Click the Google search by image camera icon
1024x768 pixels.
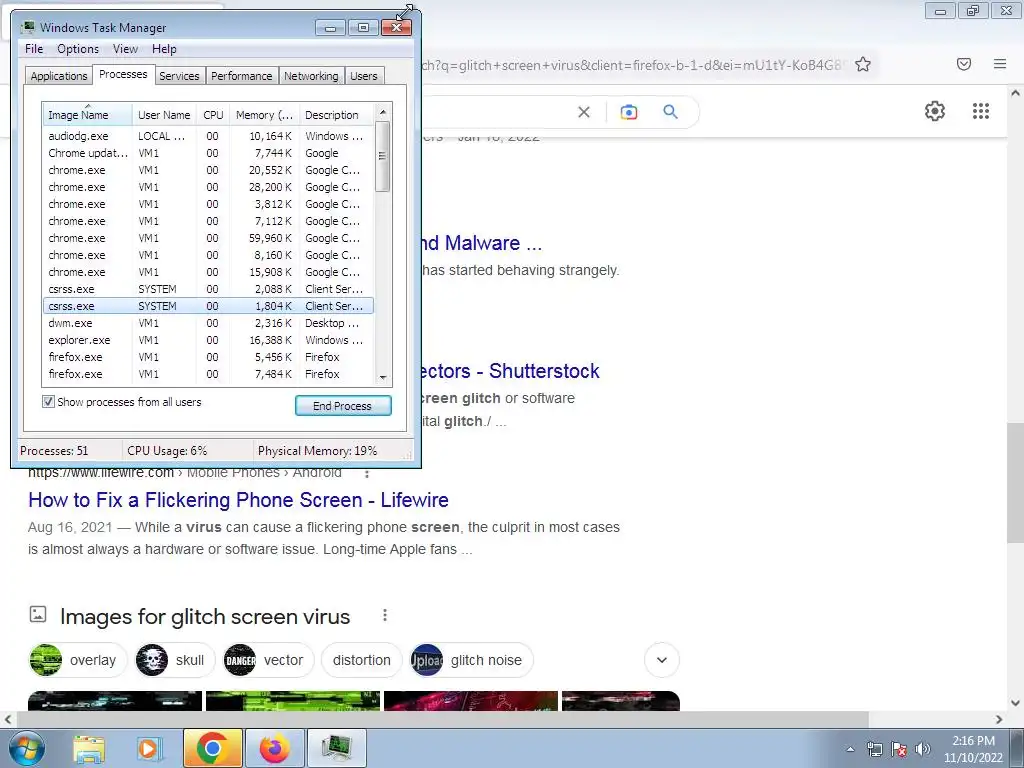pos(629,112)
